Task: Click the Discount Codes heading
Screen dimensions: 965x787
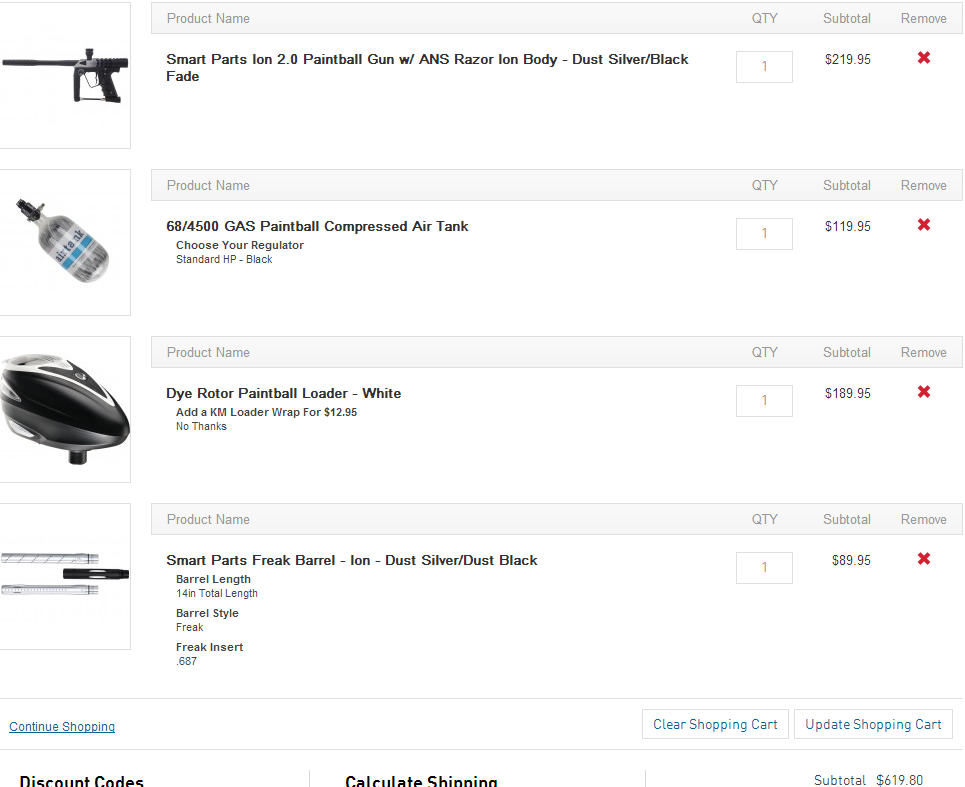Action: (x=82, y=780)
